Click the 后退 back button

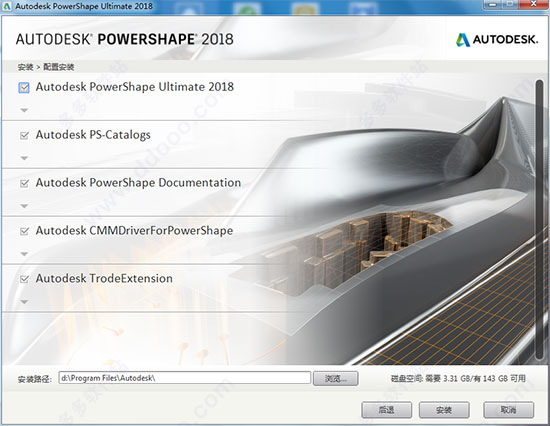387,410
